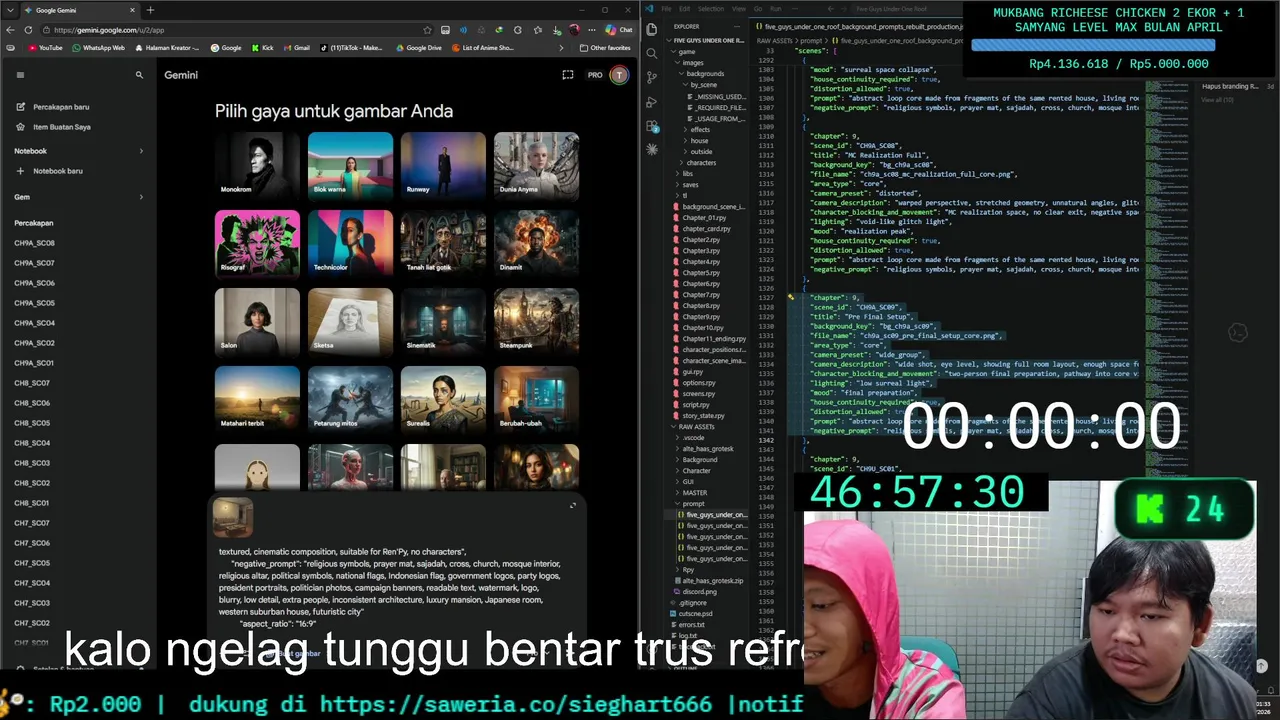Expand the Notebook section arrow
1280x720 pixels.
point(140,151)
